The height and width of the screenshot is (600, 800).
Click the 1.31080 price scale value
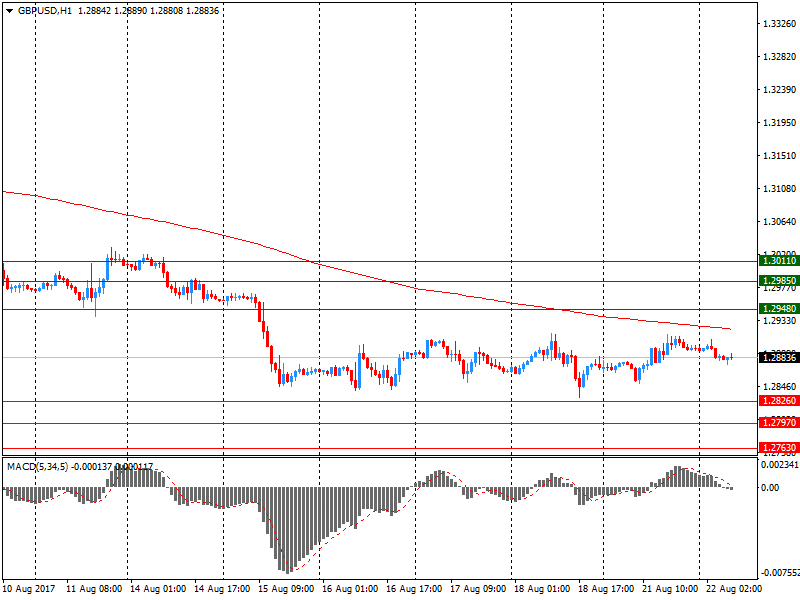coord(779,189)
